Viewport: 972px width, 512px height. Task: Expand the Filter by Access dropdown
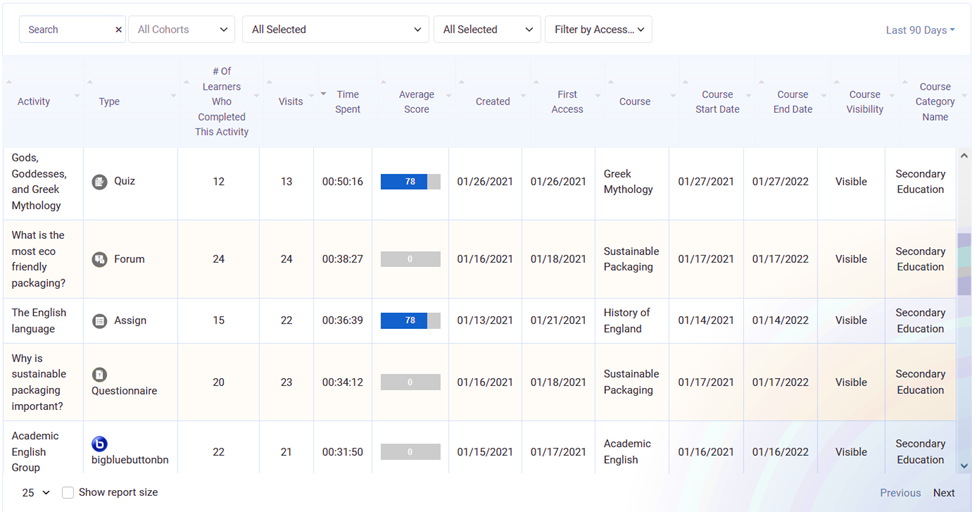[598, 30]
